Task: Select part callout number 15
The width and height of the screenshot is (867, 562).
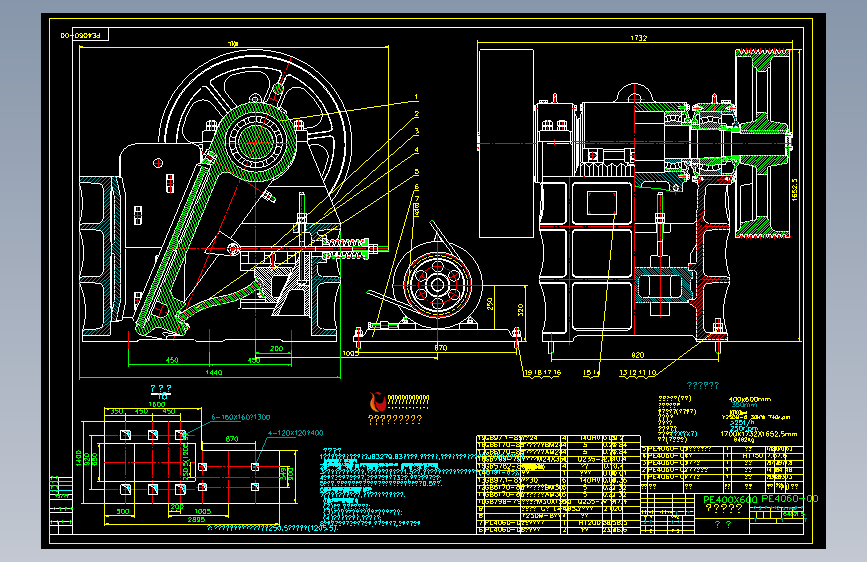Action: (x=587, y=373)
